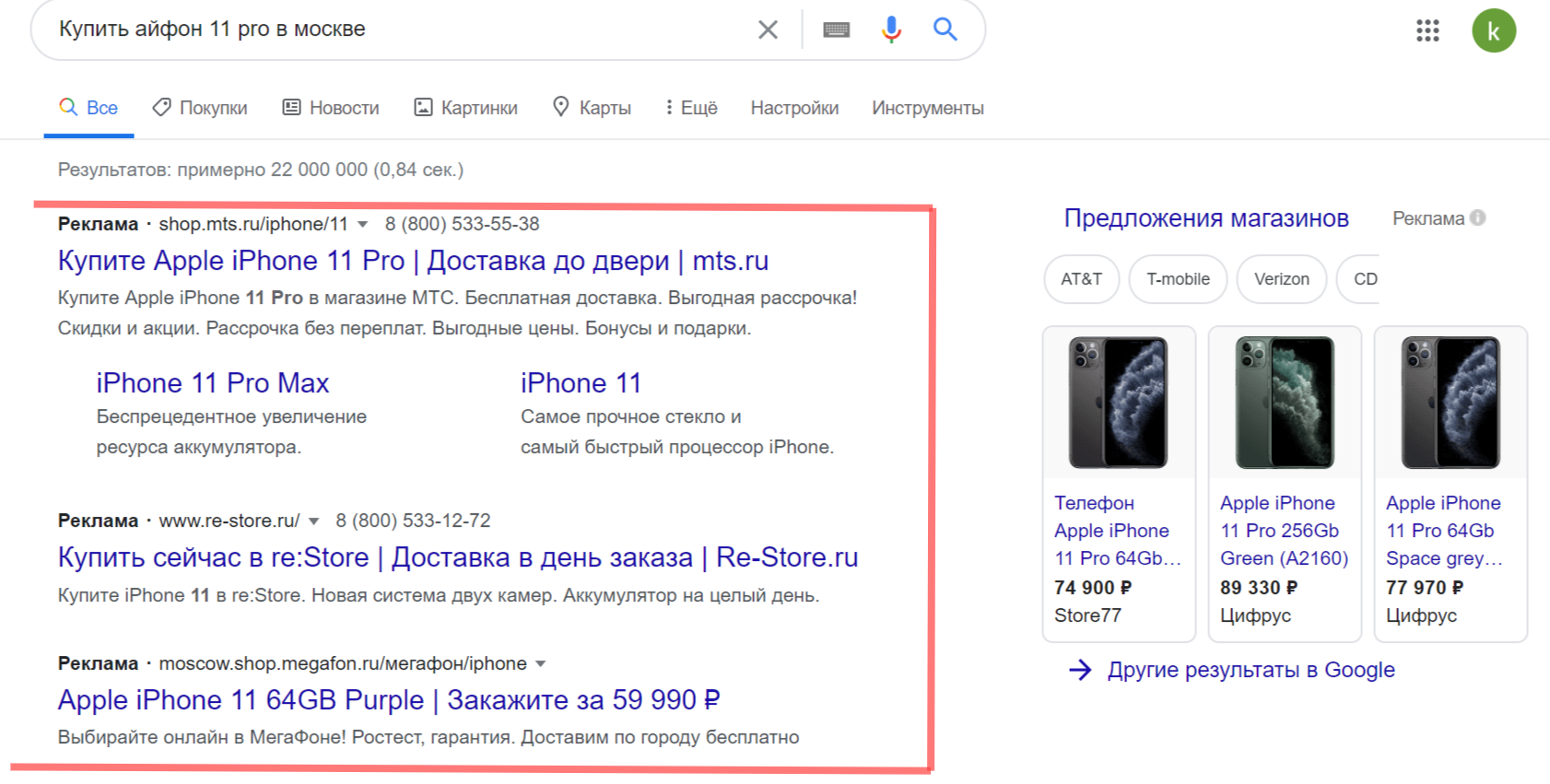Click the ad info icon next to Реклама
The width and height of the screenshot is (1550, 784).
[x=1478, y=217]
